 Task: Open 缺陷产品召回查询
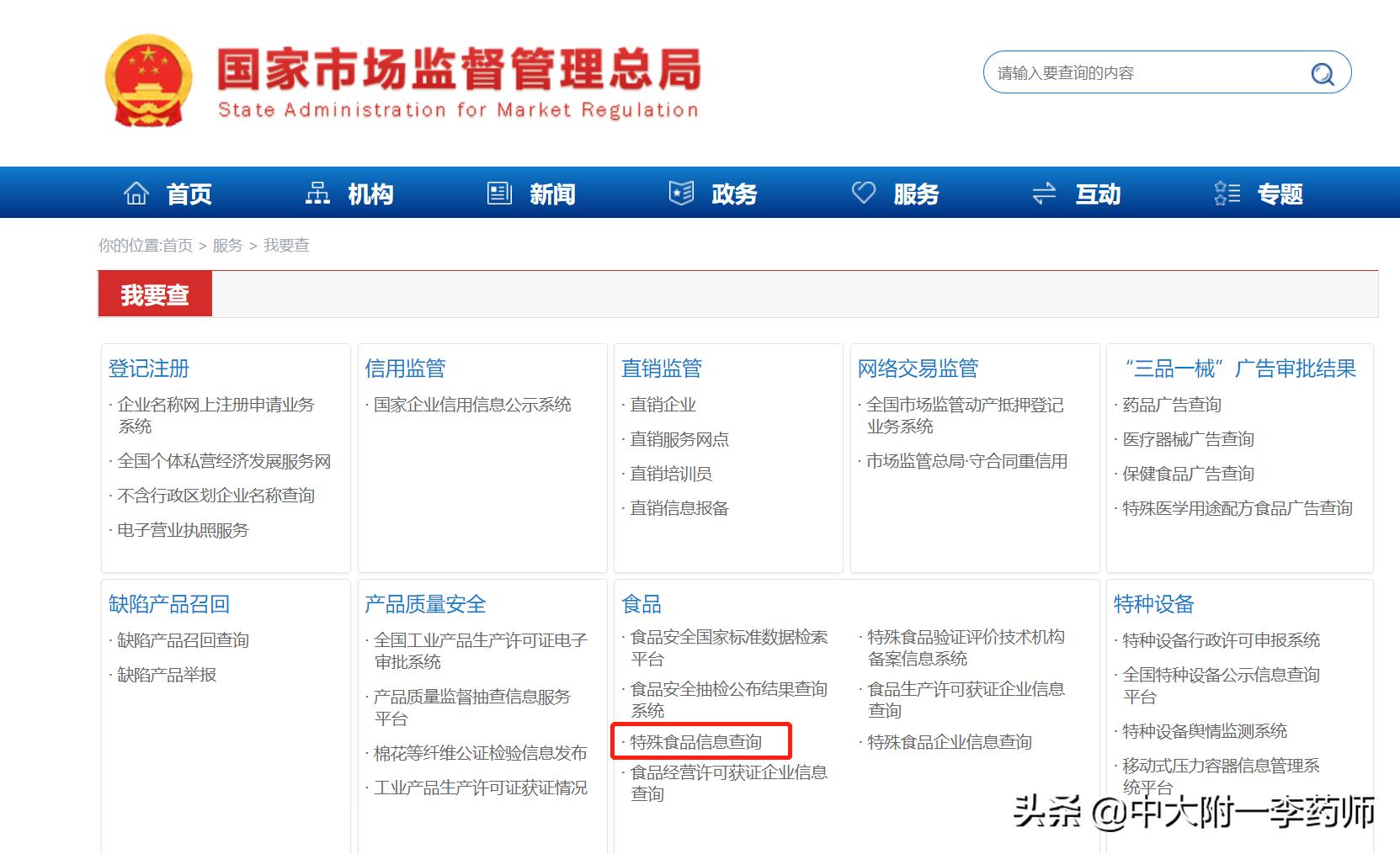(x=182, y=639)
